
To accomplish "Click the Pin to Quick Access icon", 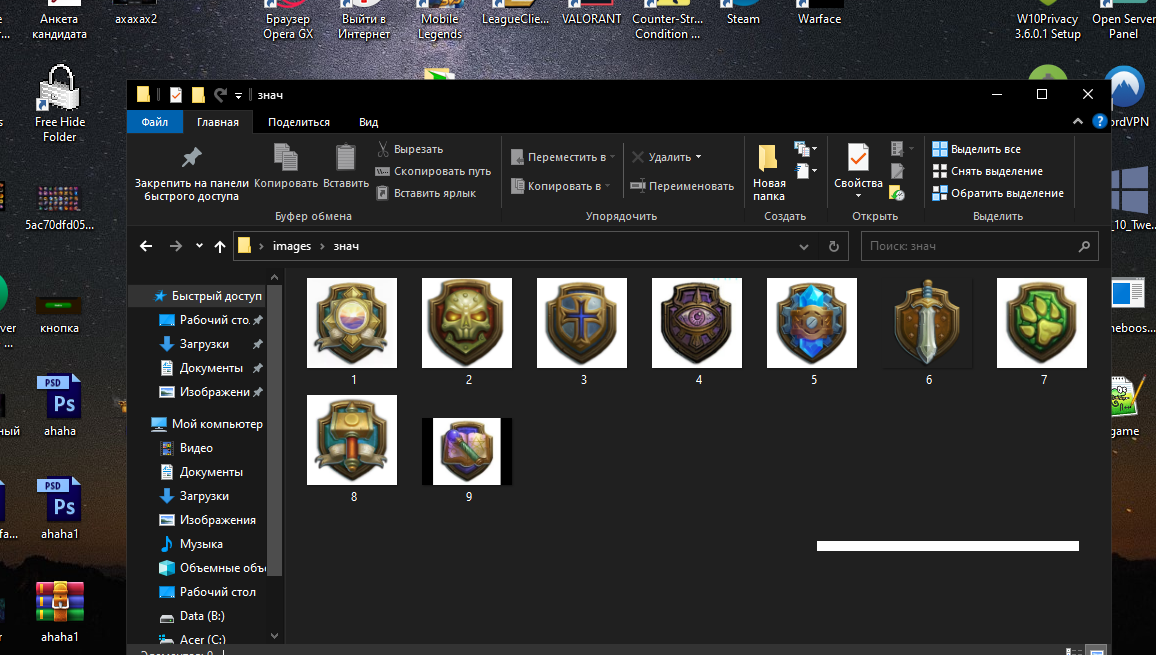I will point(190,159).
